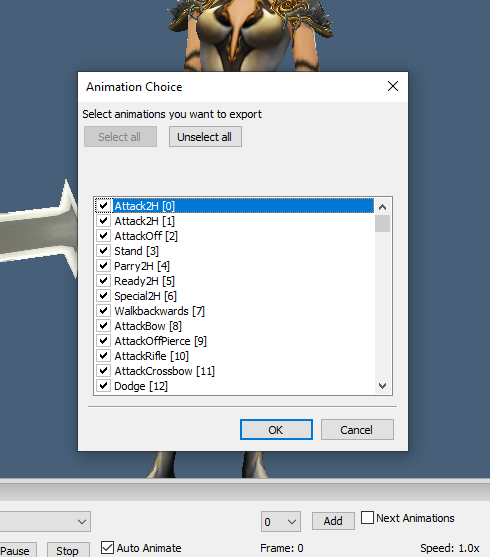
Task: Click the list scrollbar down arrow
Action: (382, 386)
